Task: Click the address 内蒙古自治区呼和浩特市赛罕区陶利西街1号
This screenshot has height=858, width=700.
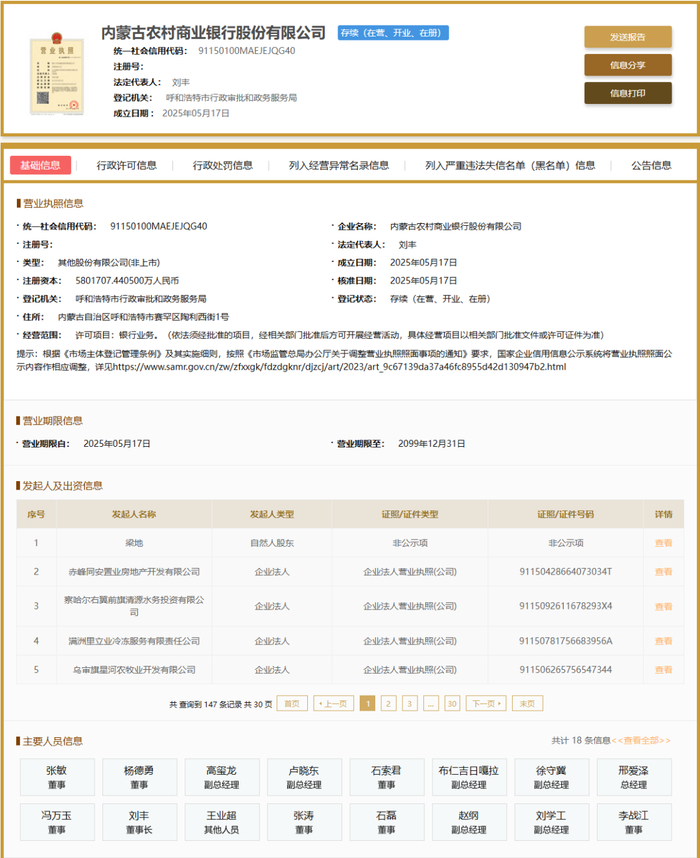Action: coord(143,317)
